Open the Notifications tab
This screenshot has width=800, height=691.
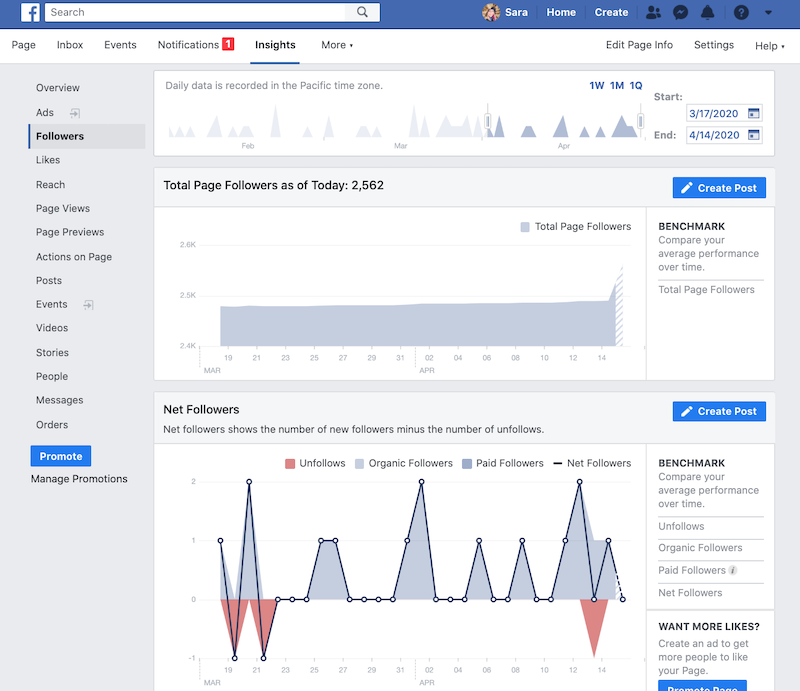tap(188, 45)
